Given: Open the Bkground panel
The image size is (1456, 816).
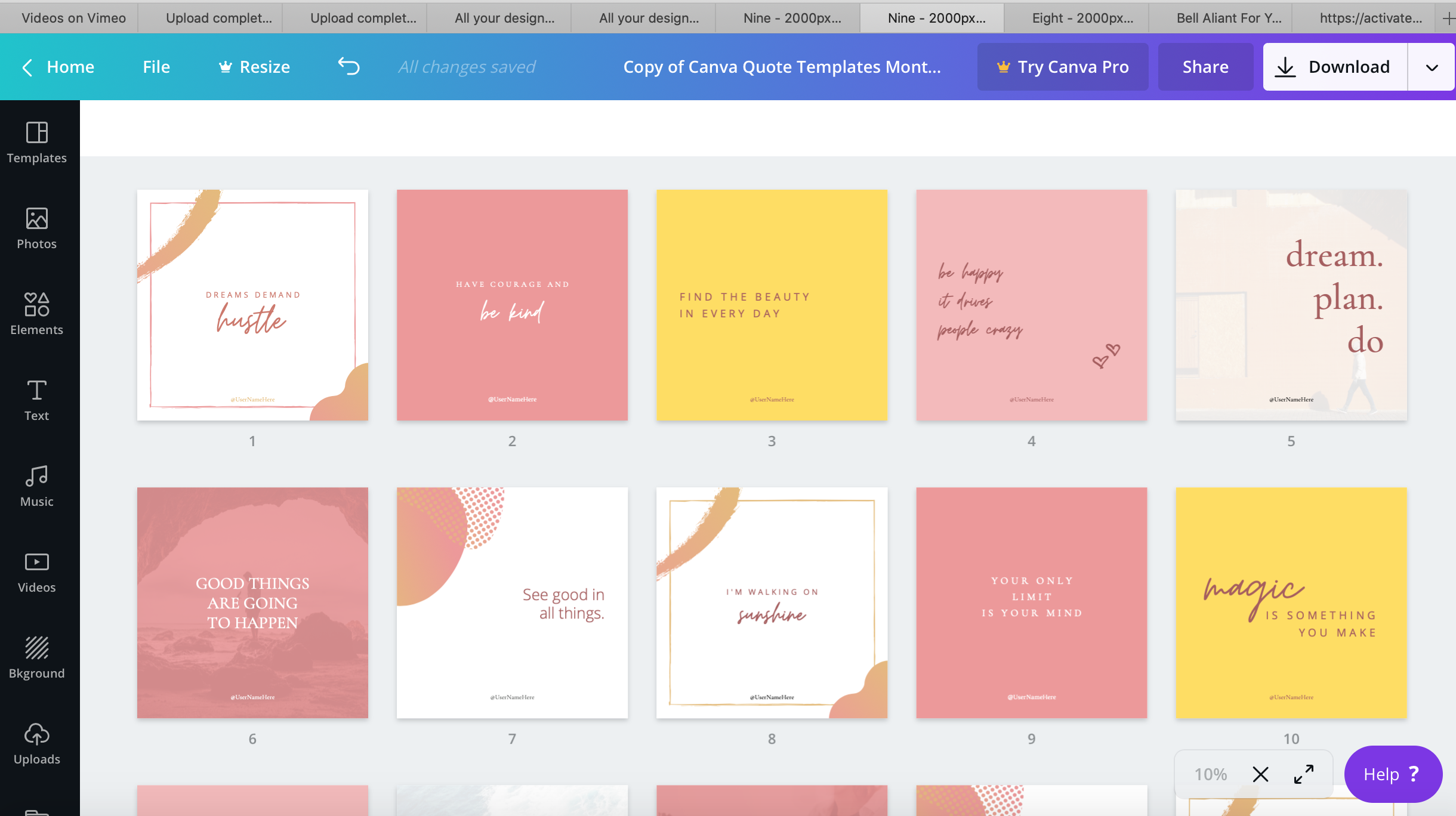Looking at the screenshot, I should pos(36,657).
